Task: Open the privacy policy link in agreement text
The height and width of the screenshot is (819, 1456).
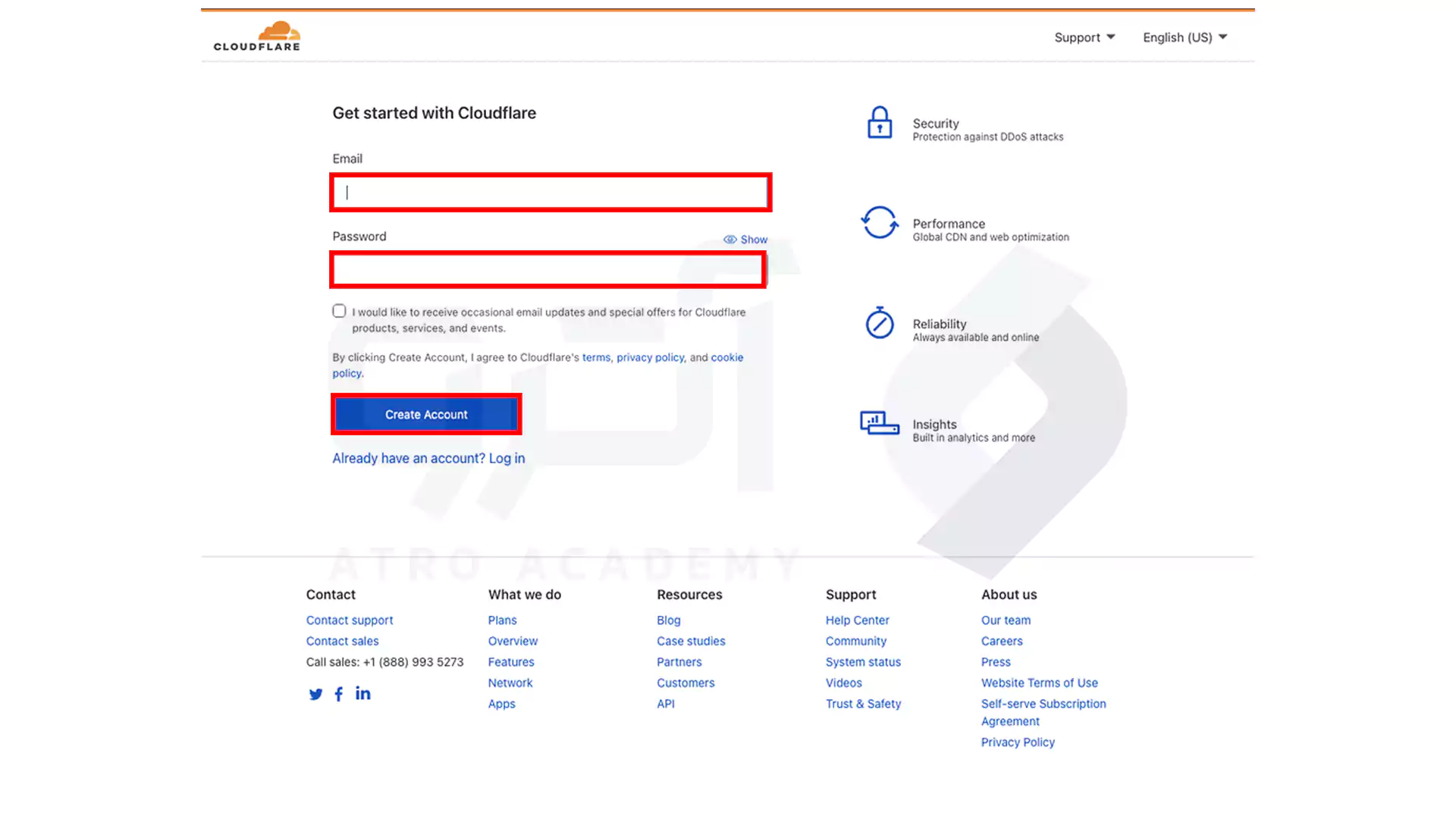Action: pyautogui.click(x=650, y=358)
